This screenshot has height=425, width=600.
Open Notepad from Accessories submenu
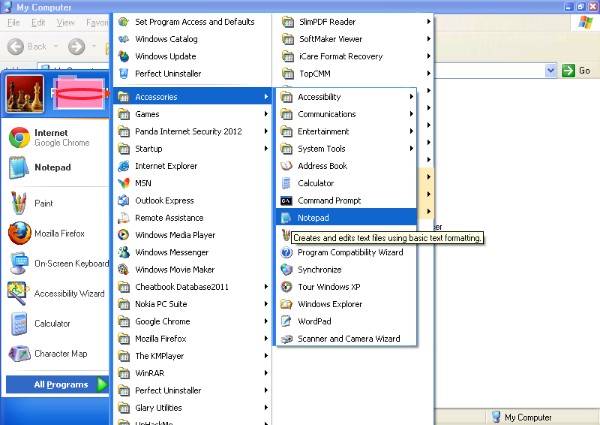click(x=346, y=218)
